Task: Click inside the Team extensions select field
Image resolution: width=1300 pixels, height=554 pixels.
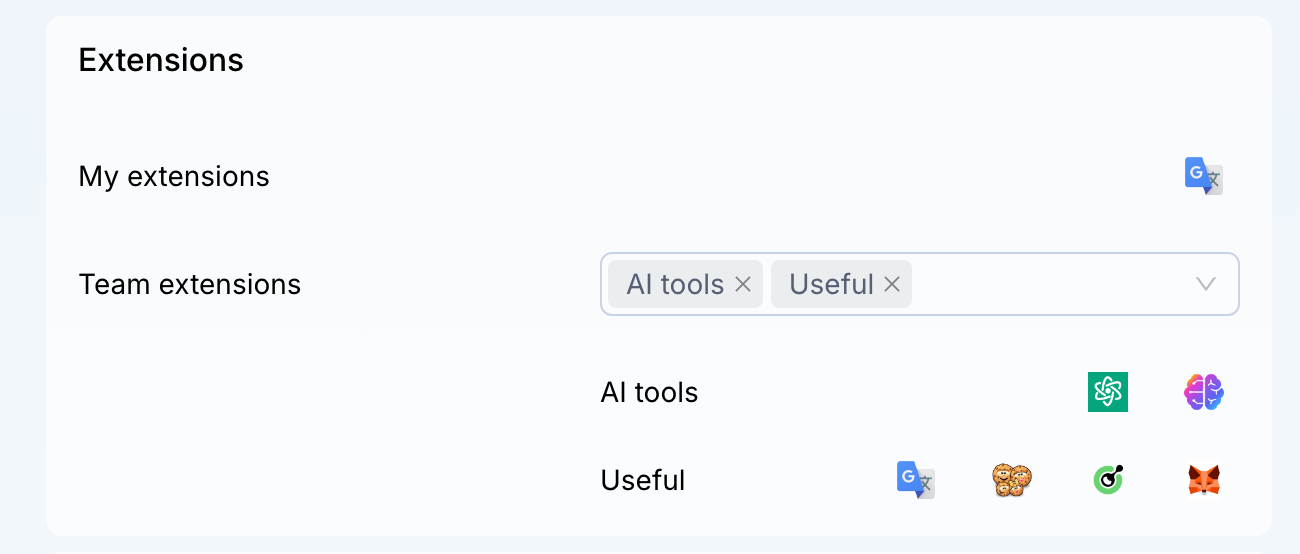Action: [920, 284]
